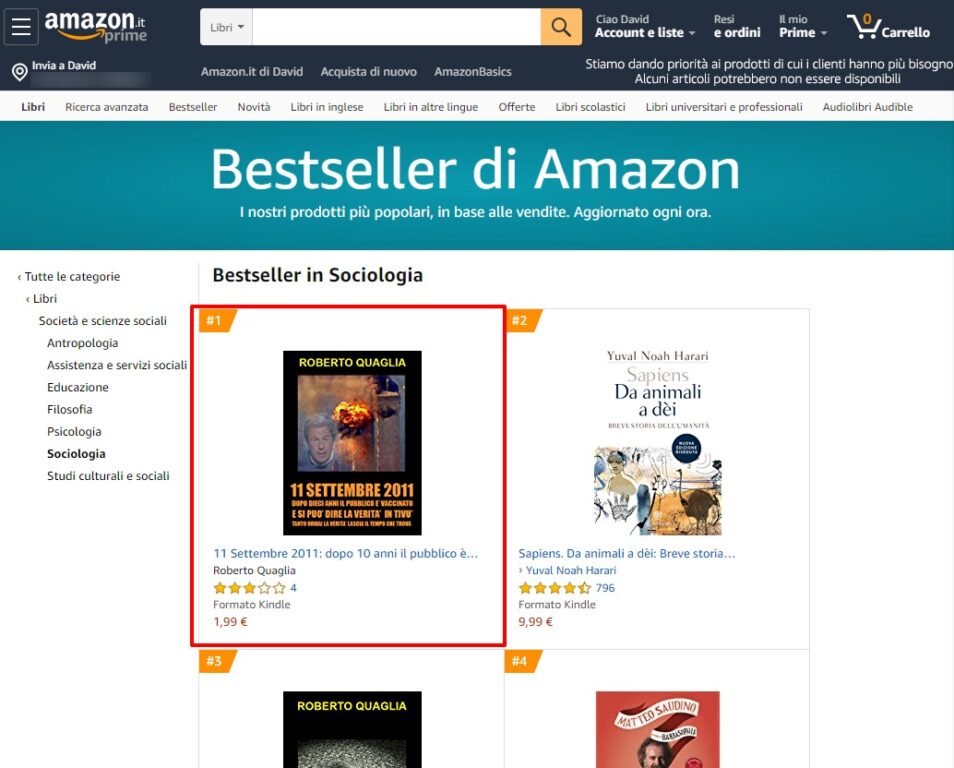954x768 pixels.
Task: Go to Resi e ordini
Action: pos(737,27)
